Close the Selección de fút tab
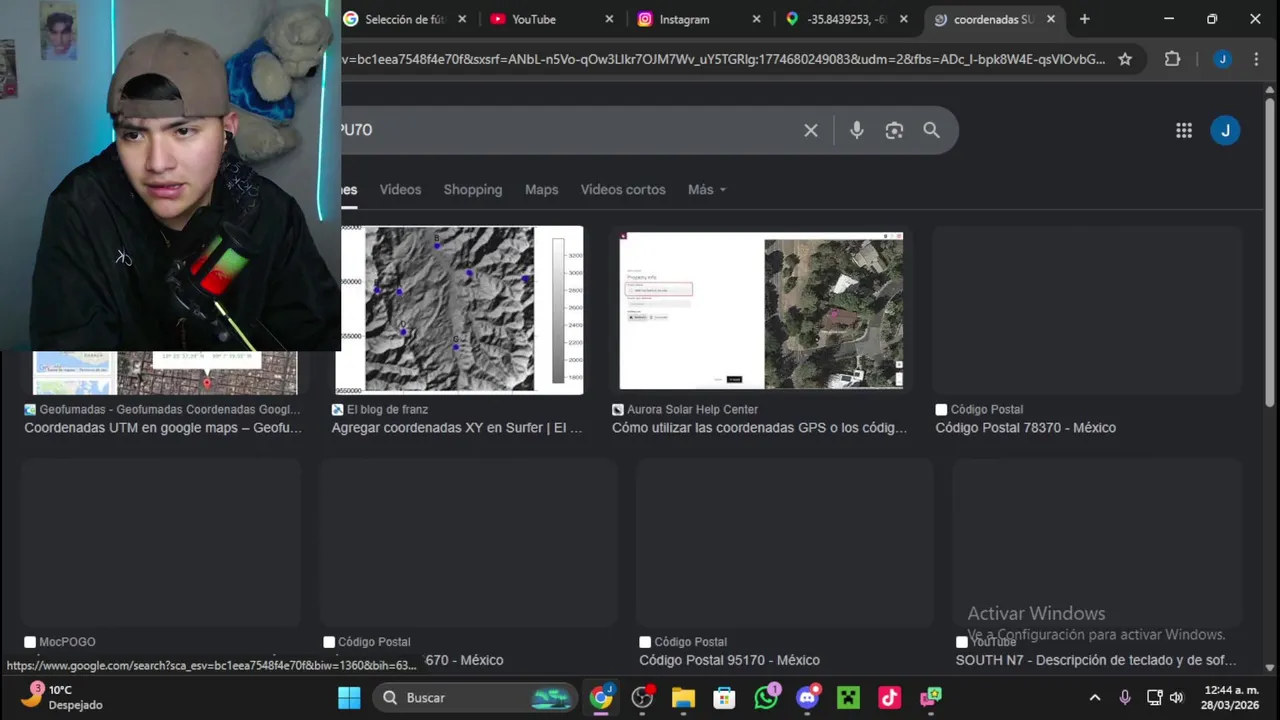The width and height of the screenshot is (1280, 720). pos(462,19)
